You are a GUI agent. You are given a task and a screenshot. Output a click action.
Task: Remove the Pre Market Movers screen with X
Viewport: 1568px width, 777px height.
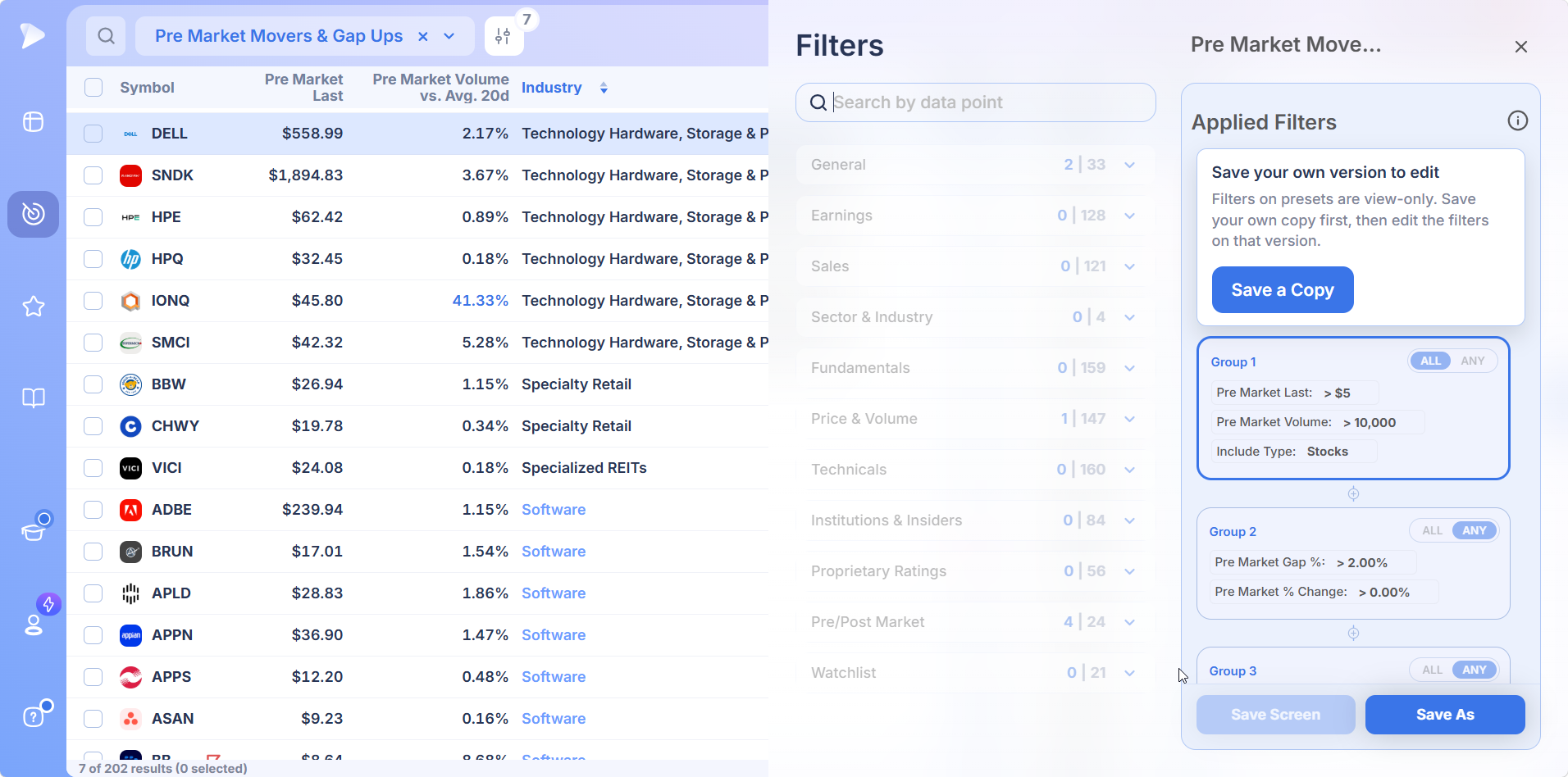click(x=423, y=36)
